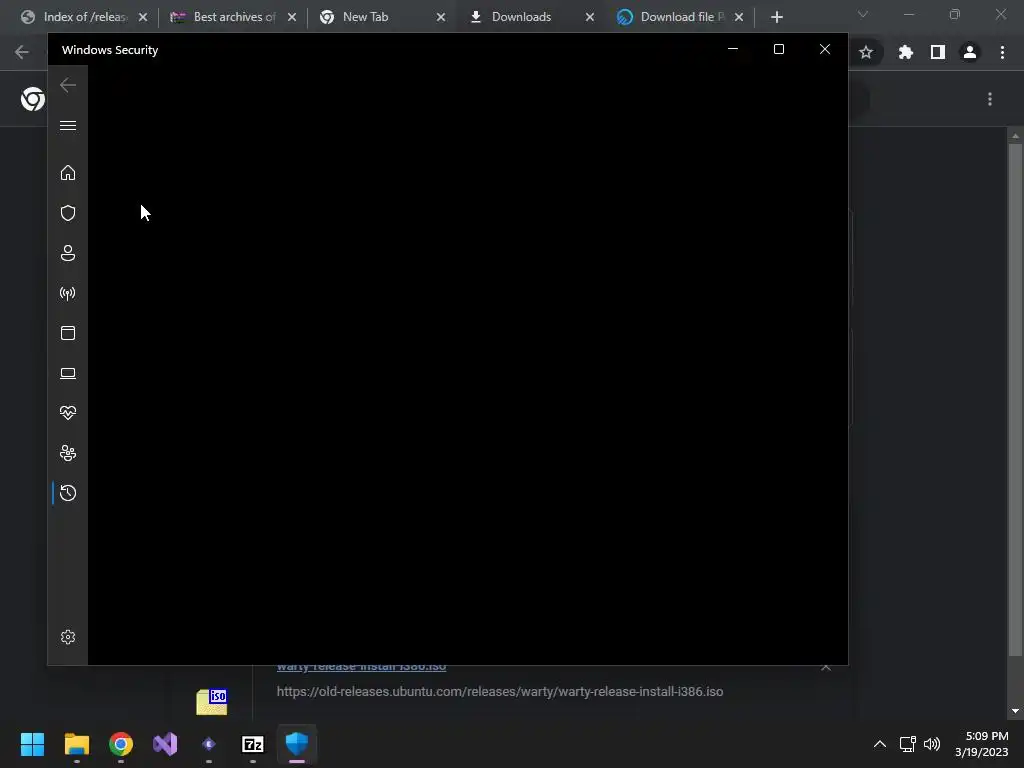The width and height of the screenshot is (1024, 768).
Task: Open Windows Security taskbar shield icon
Action: [297, 744]
